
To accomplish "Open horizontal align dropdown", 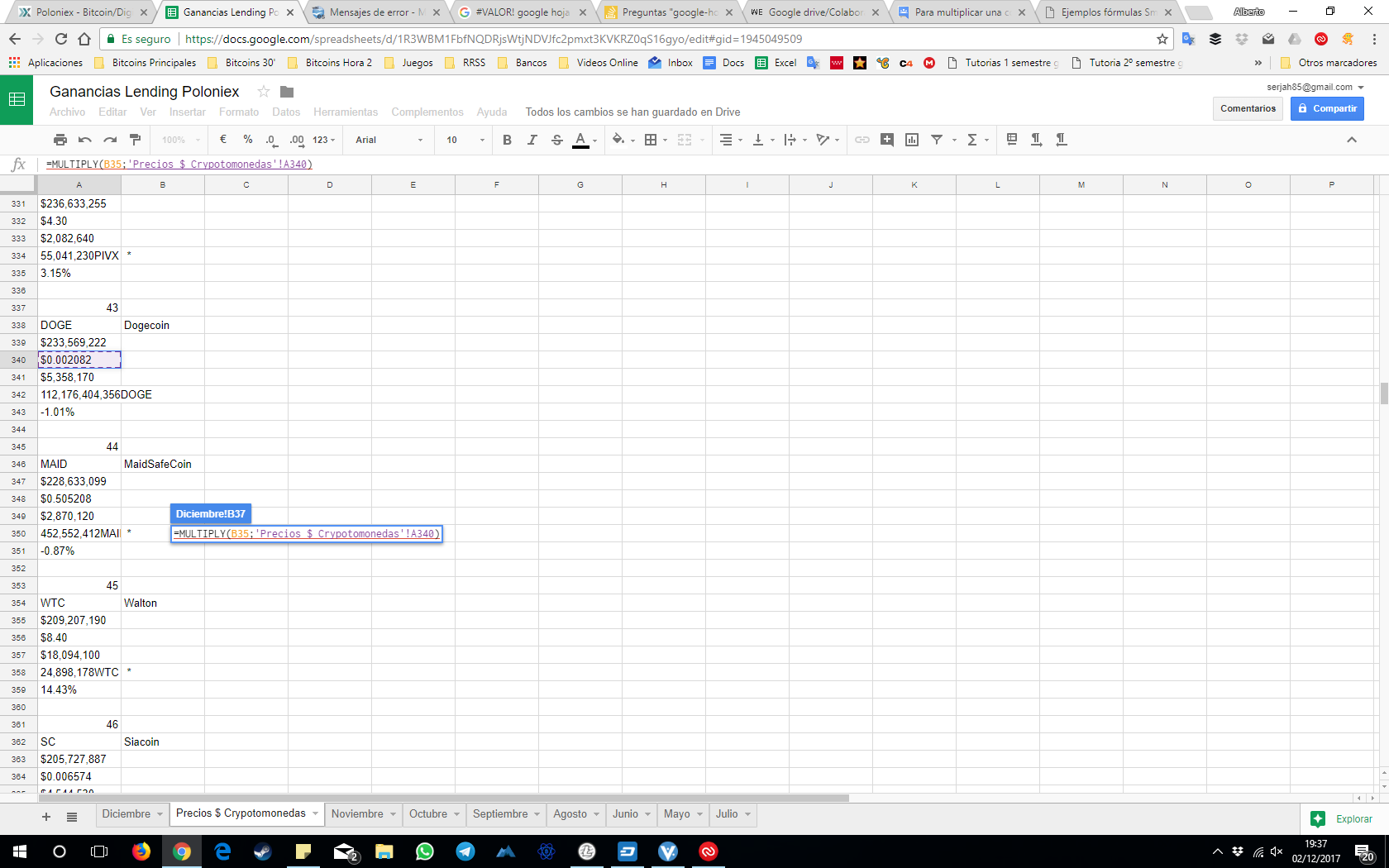I will point(730,140).
